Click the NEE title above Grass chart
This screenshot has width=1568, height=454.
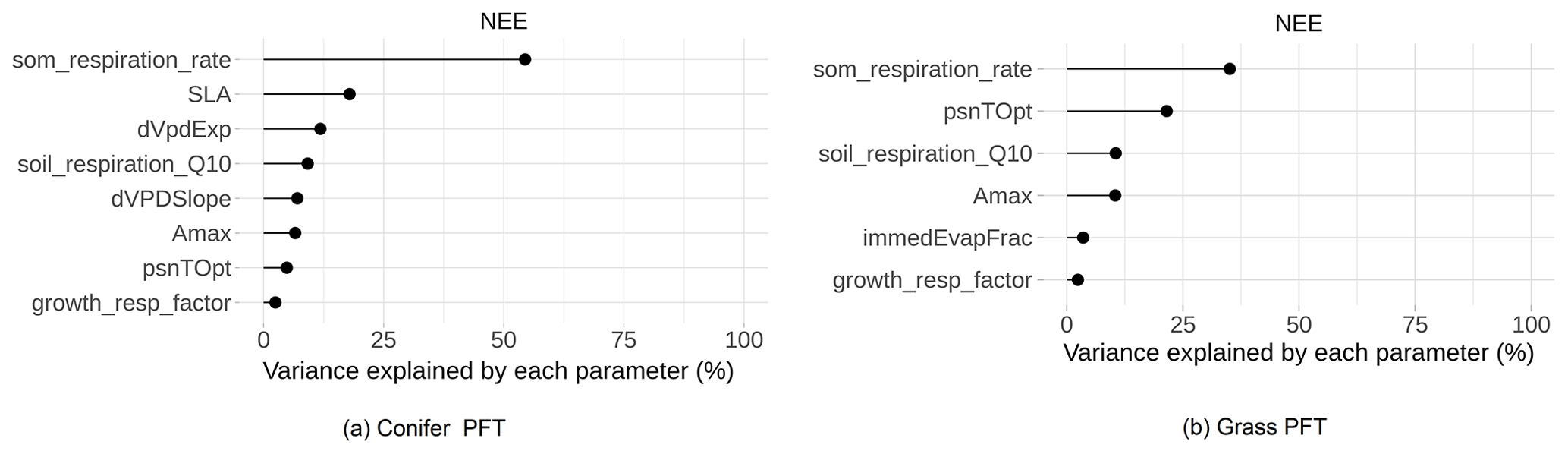pyautogui.click(x=1298, y=24)
